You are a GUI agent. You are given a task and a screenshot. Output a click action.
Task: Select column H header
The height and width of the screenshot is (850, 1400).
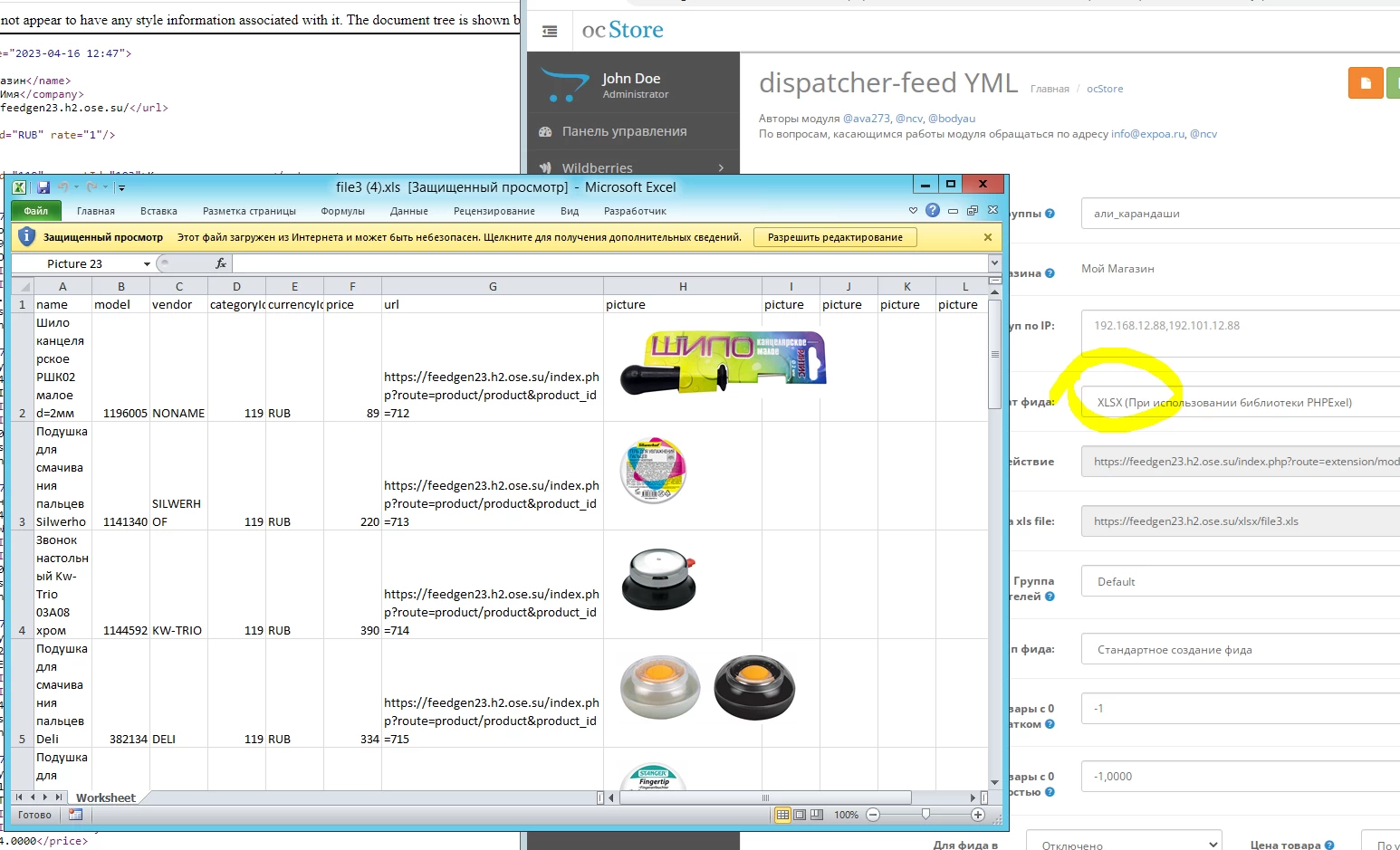coord(683,287)
